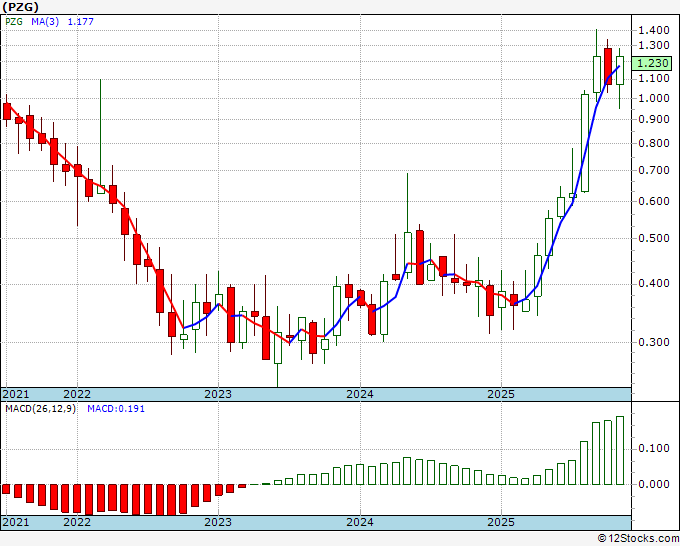
Task: Click the latest green candlestick near 1.230
Action: pyautogui.click(x=620, y=70)
